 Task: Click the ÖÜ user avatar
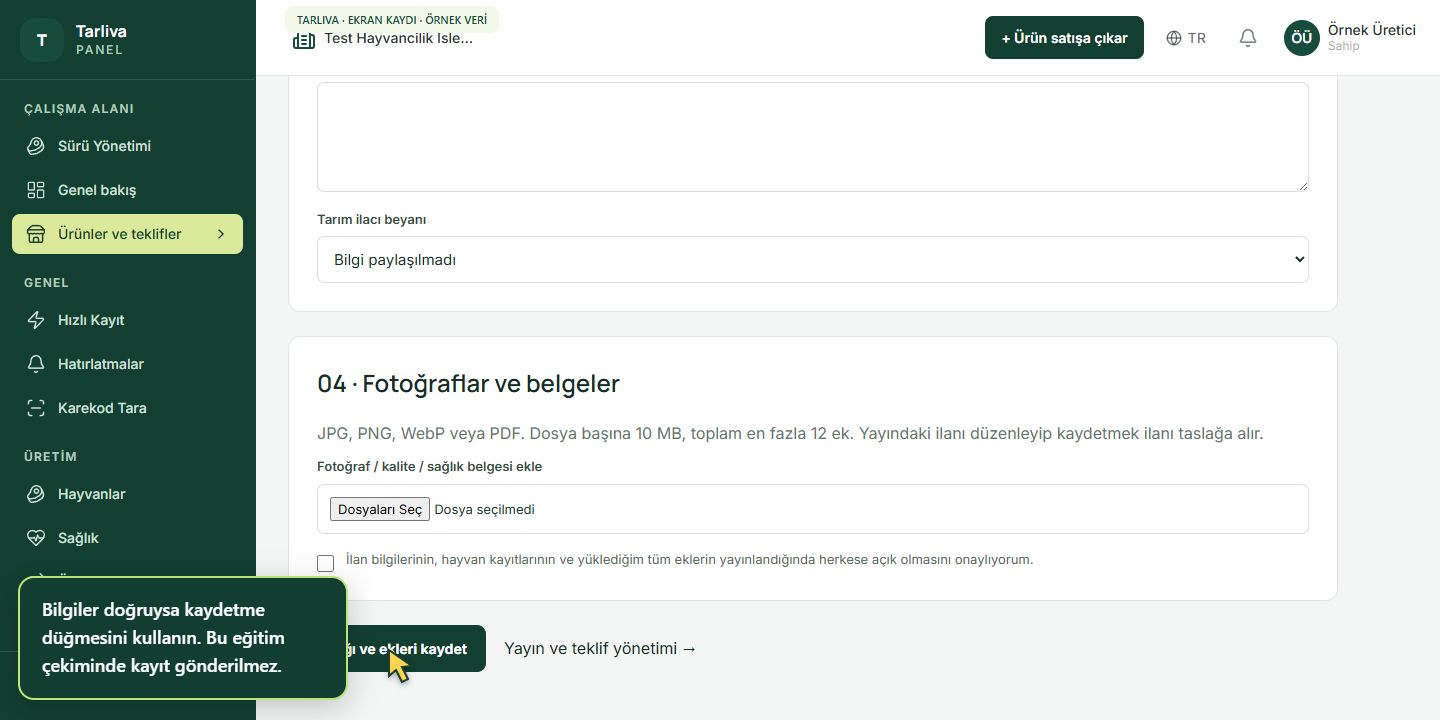tap(1302, 38)
